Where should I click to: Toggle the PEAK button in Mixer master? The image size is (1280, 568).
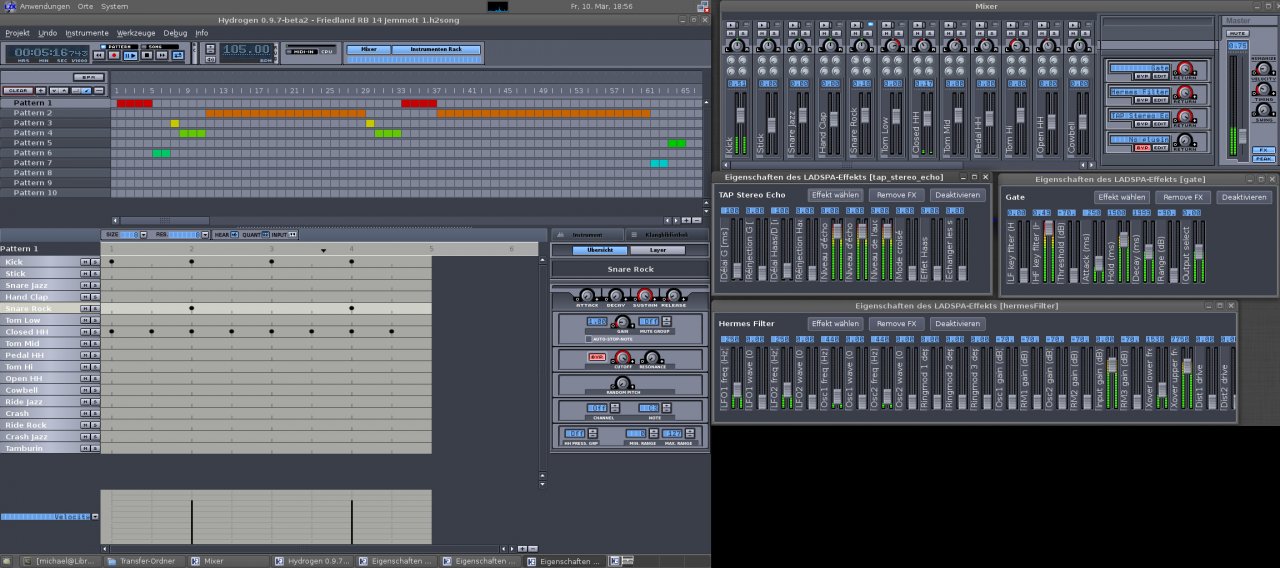1264,158
